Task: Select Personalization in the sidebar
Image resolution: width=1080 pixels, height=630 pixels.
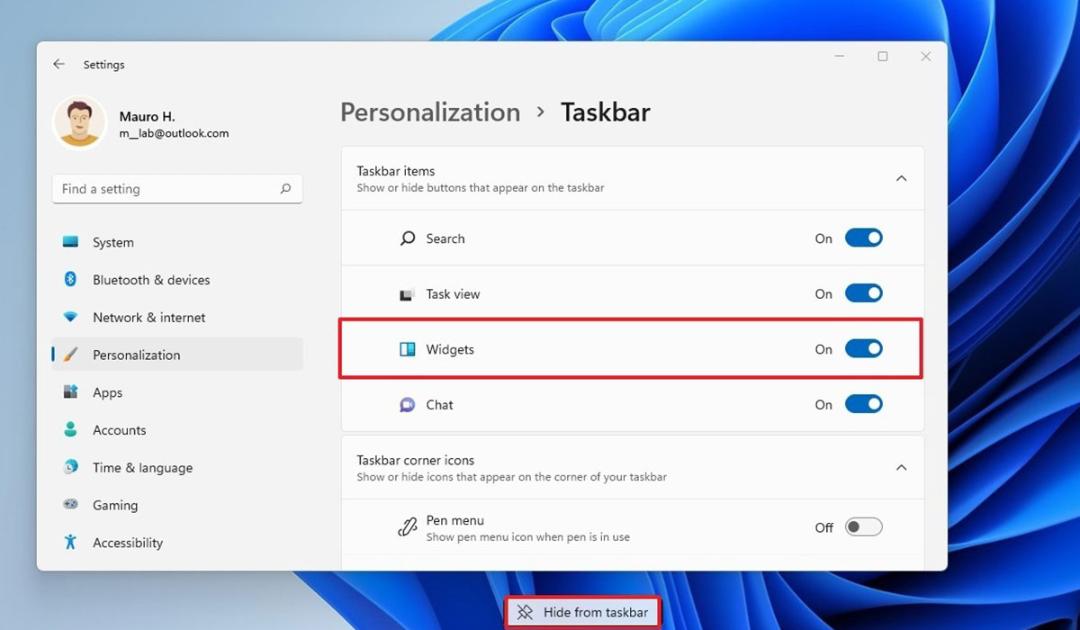Action: point(177,355)
